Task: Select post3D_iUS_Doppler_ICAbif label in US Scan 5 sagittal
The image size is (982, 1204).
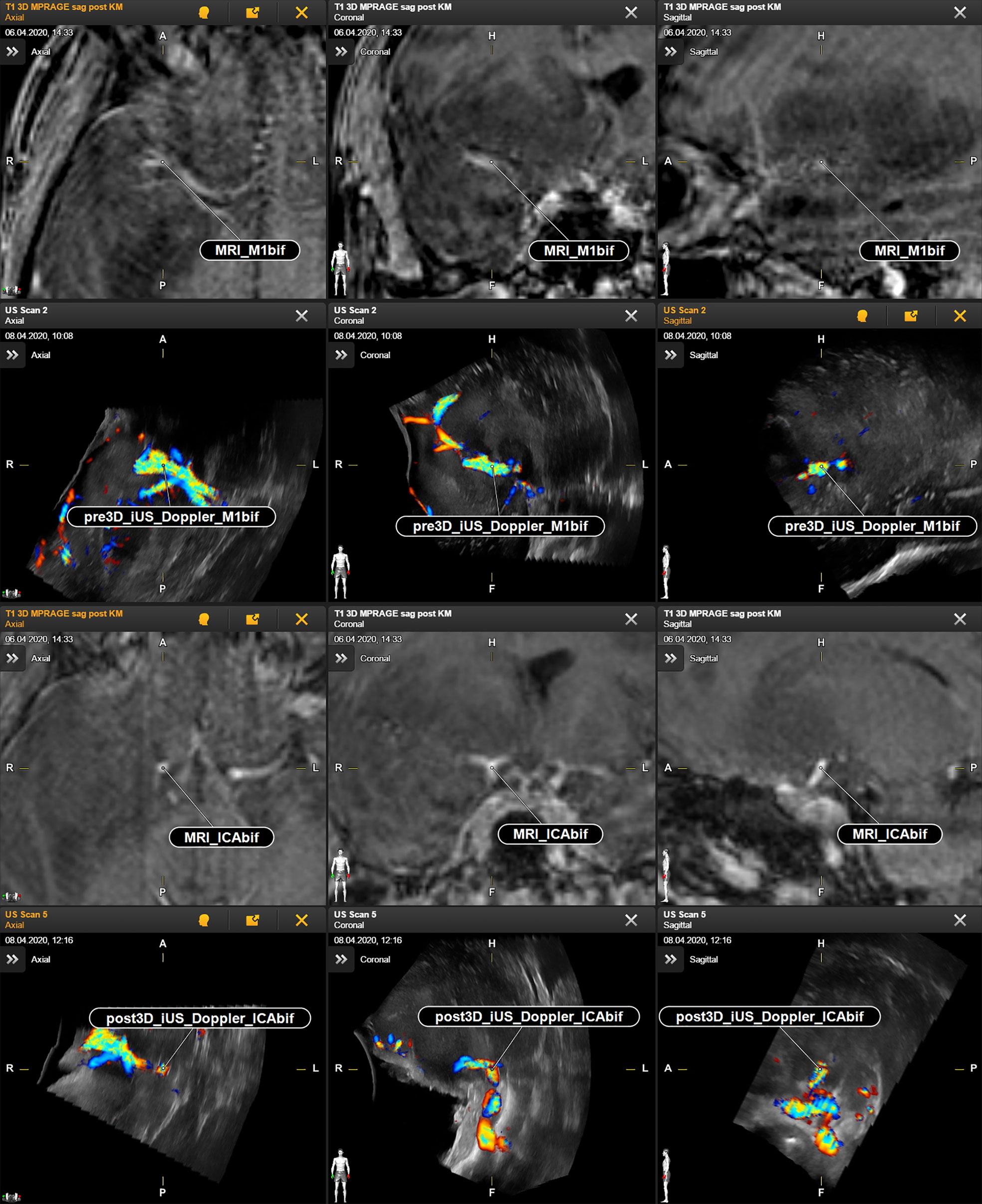Action: pyautogui.click(x=769, y=1017)
